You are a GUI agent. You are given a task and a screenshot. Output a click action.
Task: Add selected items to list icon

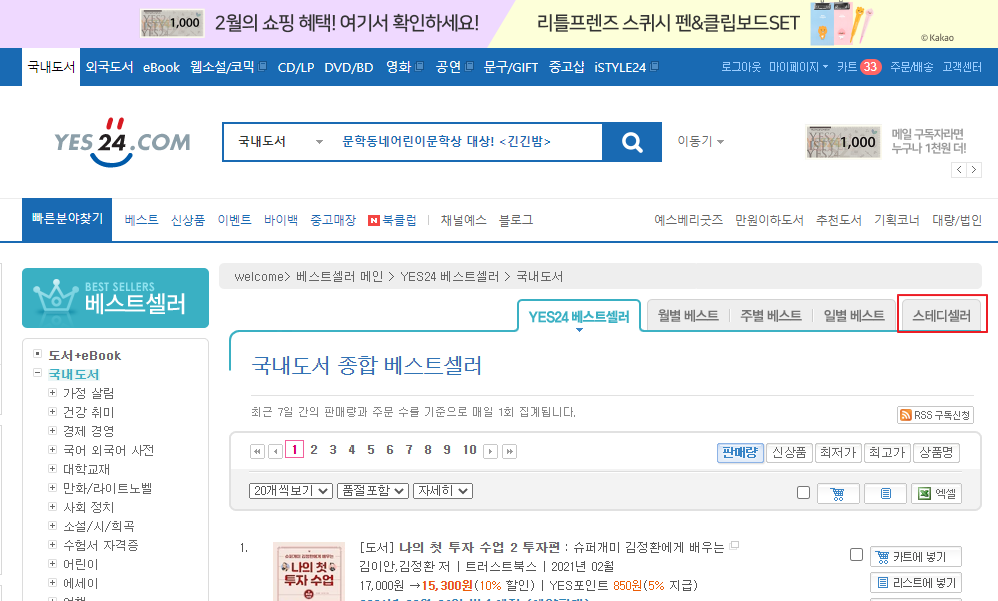[x=885, y=493]
